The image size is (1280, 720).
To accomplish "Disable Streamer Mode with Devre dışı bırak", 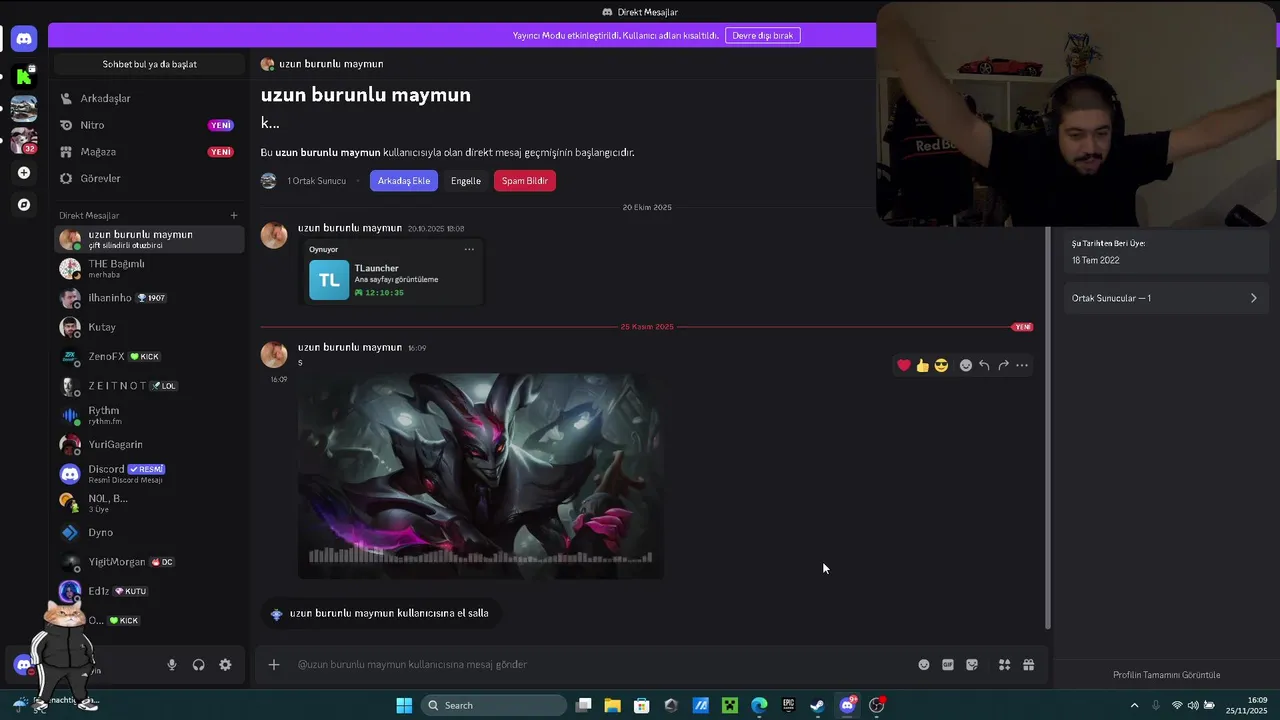I will 763,35.
